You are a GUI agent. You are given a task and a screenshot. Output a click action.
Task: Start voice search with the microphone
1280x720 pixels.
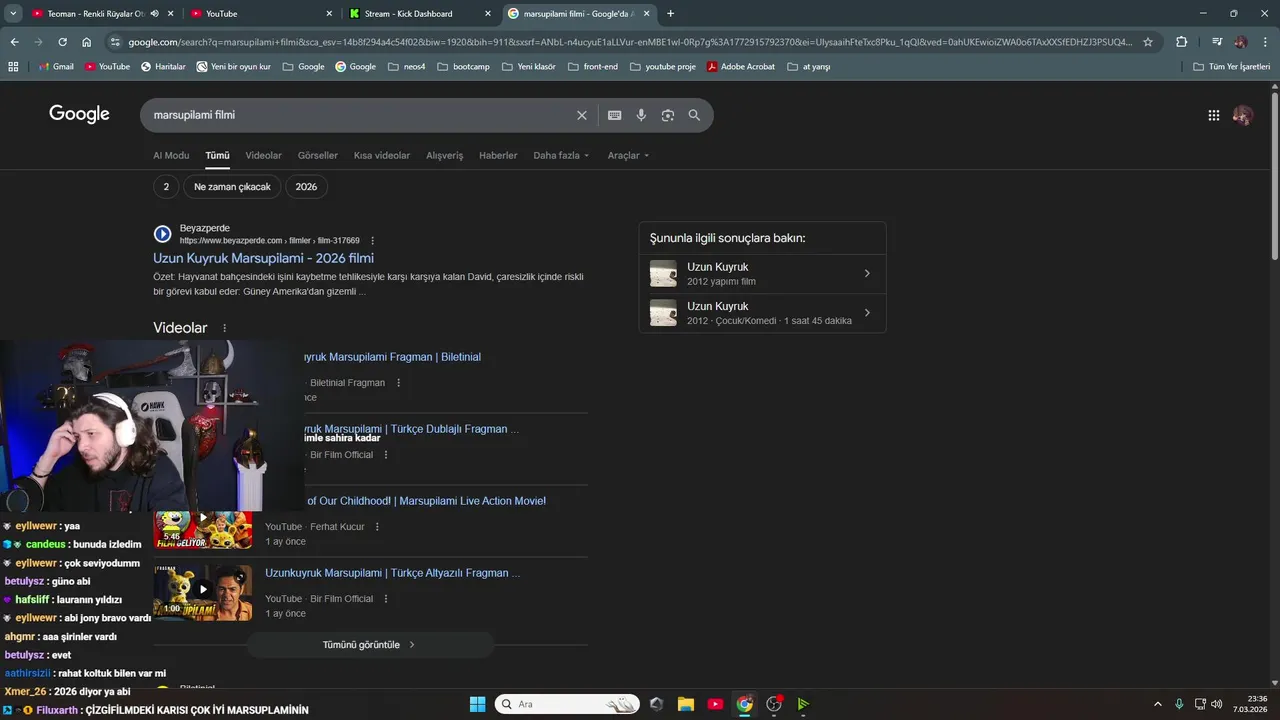(641, 115)
